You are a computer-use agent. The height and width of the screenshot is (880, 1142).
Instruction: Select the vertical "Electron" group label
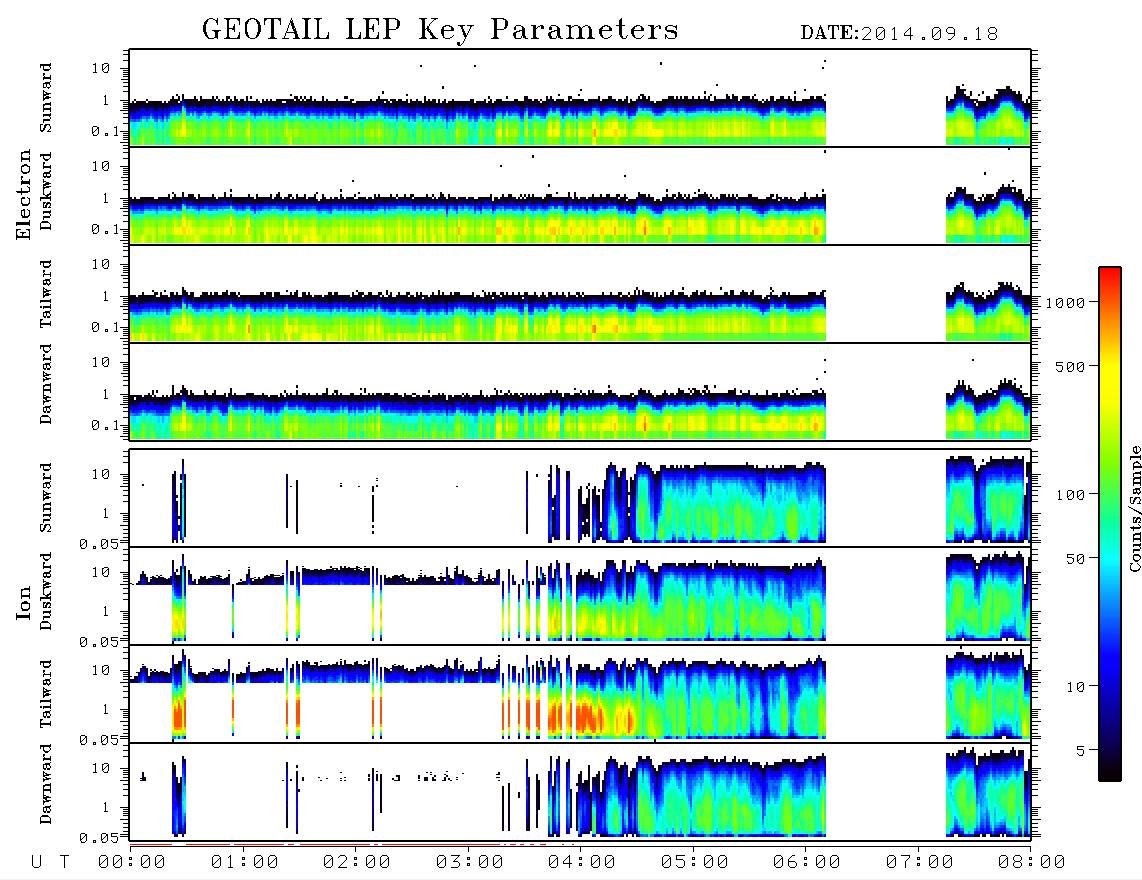[23, 194]
